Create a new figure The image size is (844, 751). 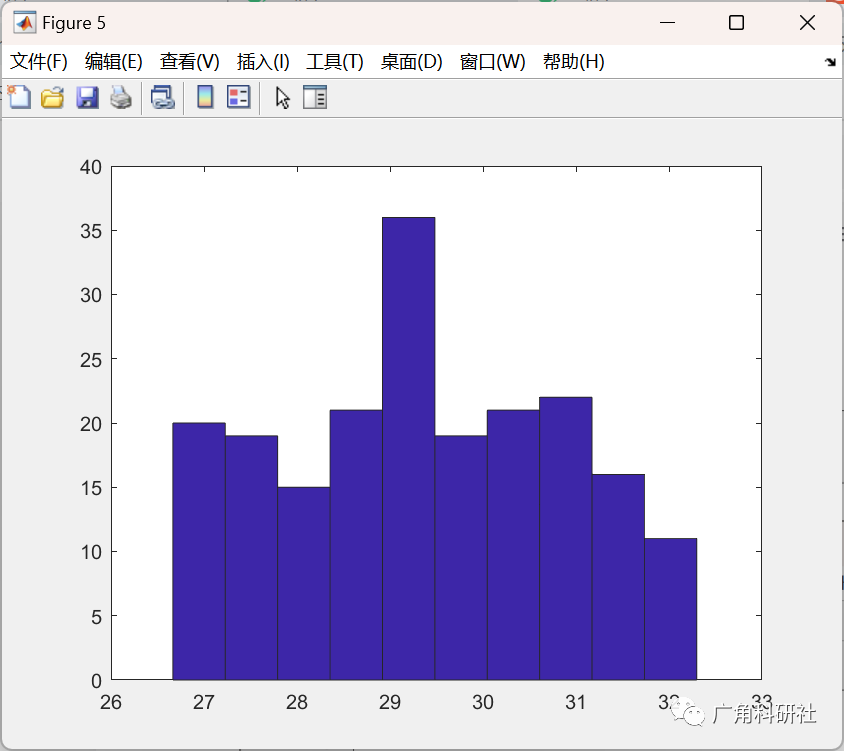tap(19, 97)
